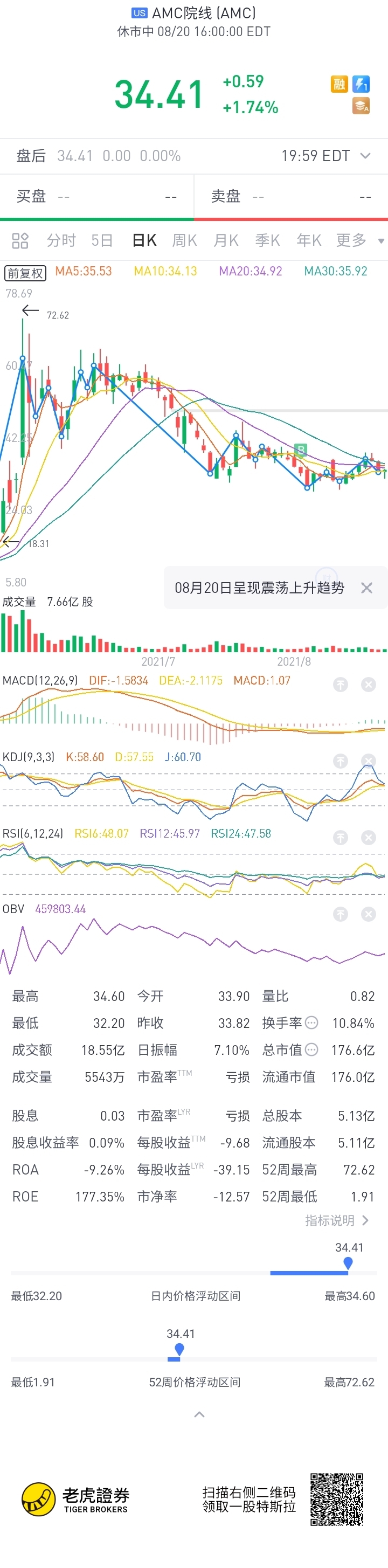Tap the 换手率 10.84% value
This screenshot has width=388, height=1568.
coord(354,1023)
